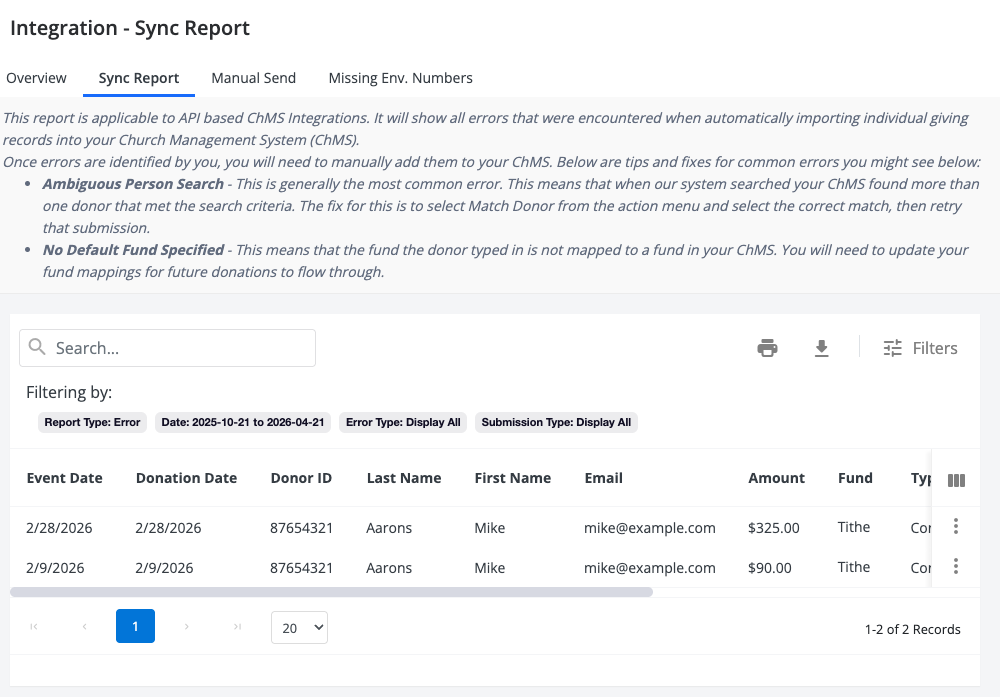Open the column chooser icon
1000x697 pixels.
click(956, 480)
